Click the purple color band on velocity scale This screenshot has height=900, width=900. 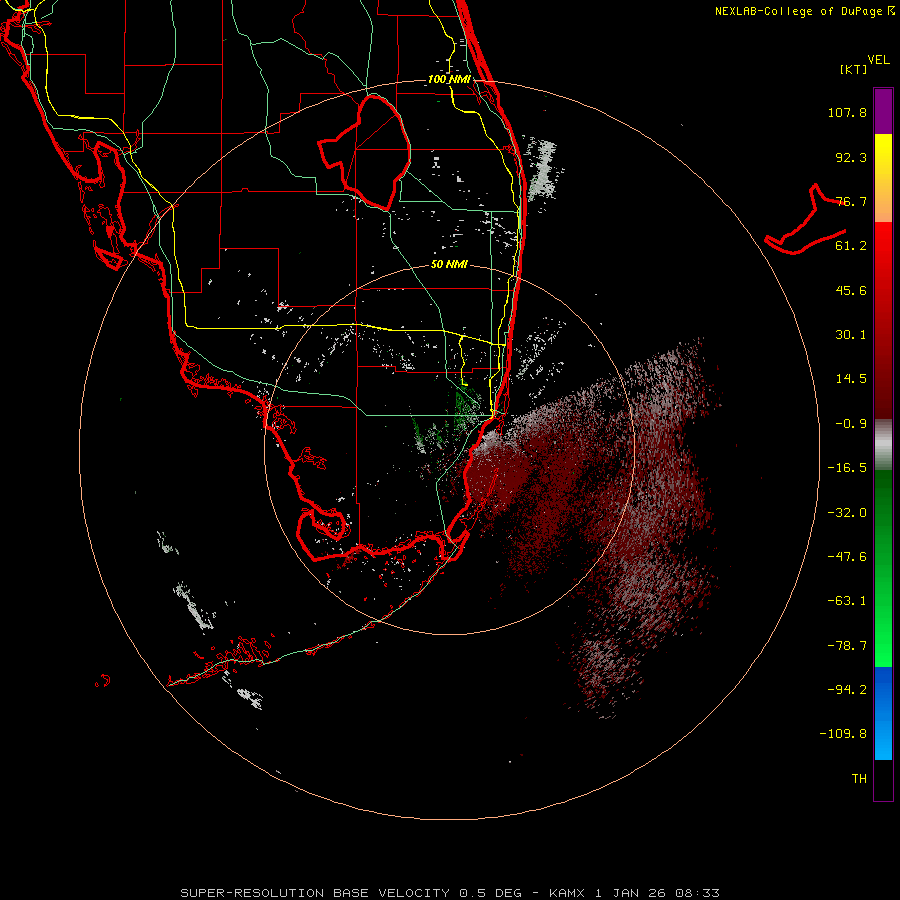[x=883, y=111]
